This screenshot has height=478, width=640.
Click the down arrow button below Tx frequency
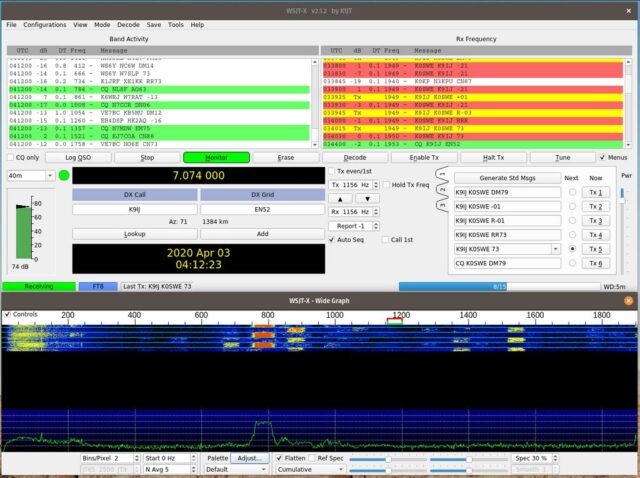coord(367,199)
